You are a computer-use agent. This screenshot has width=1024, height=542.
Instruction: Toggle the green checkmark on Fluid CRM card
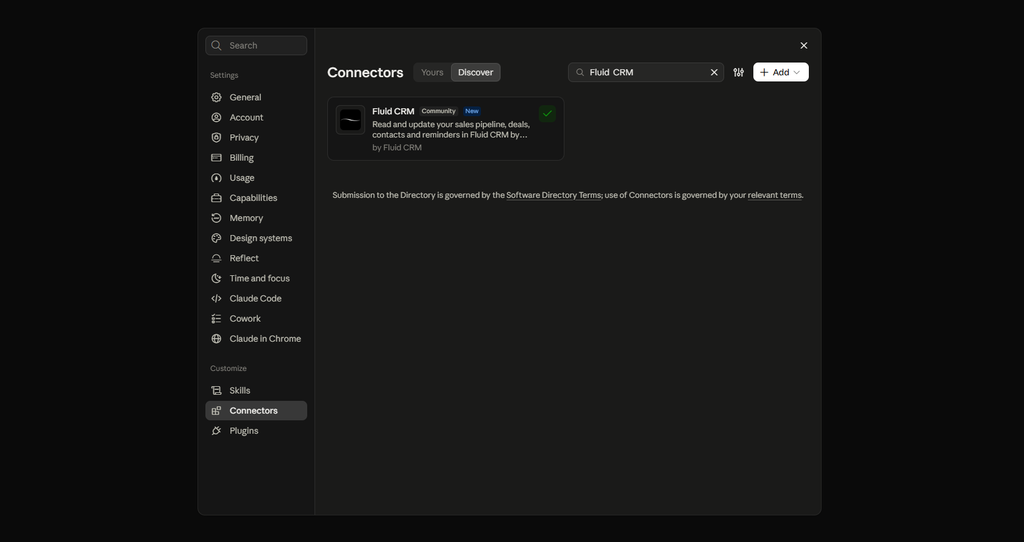[x=547, y=114]
